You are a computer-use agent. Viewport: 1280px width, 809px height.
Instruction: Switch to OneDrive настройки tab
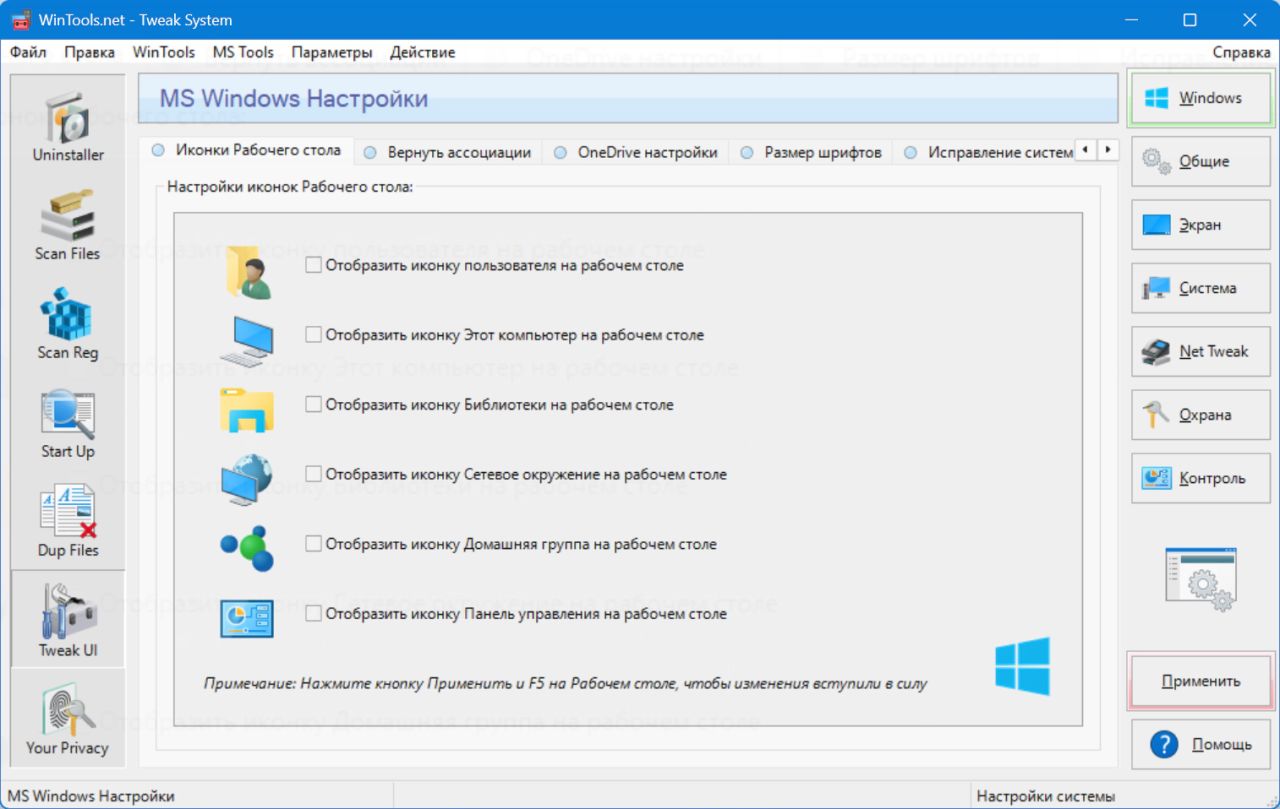635,153
